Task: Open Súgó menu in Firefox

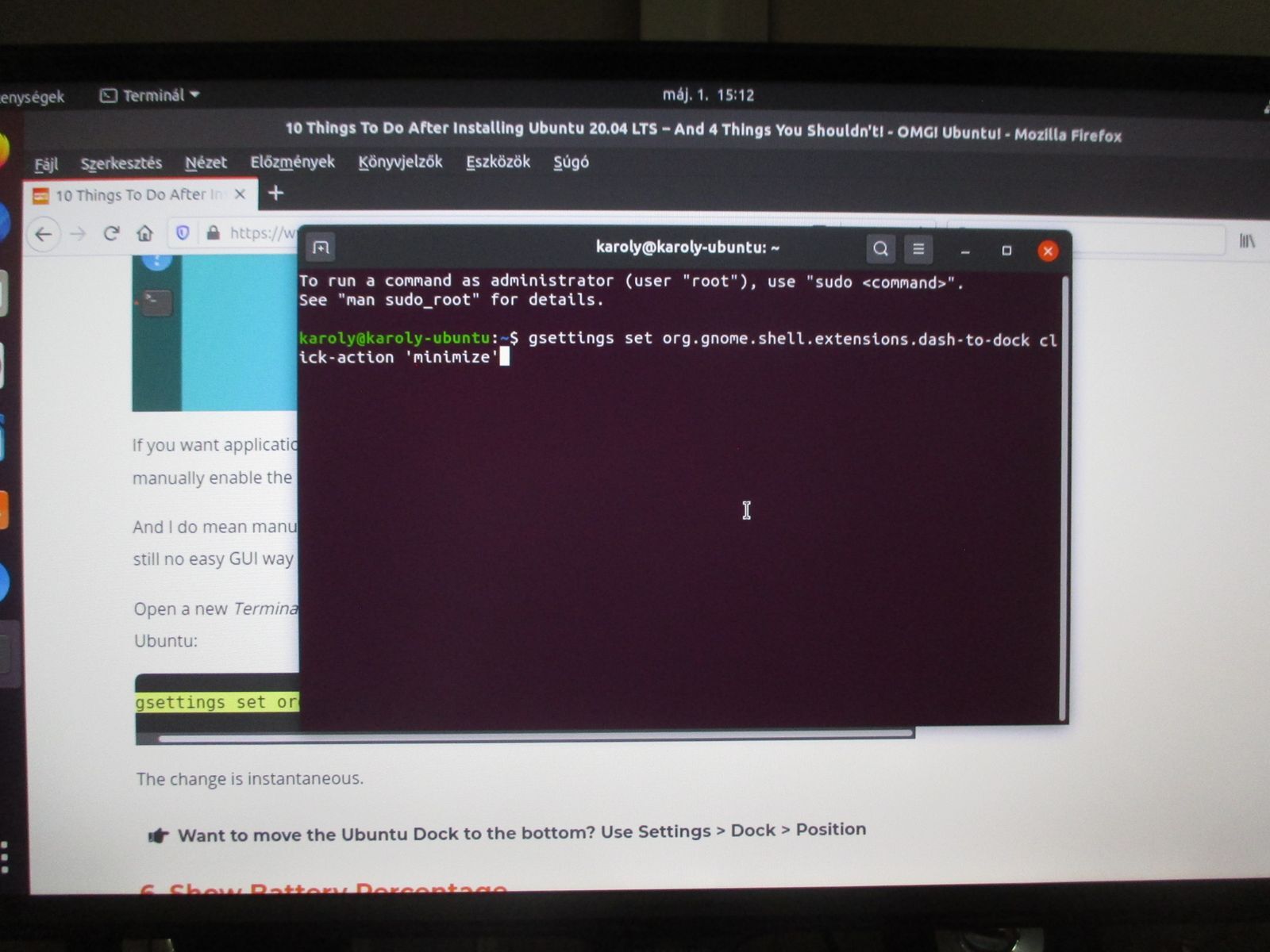Action: point(571,162)
